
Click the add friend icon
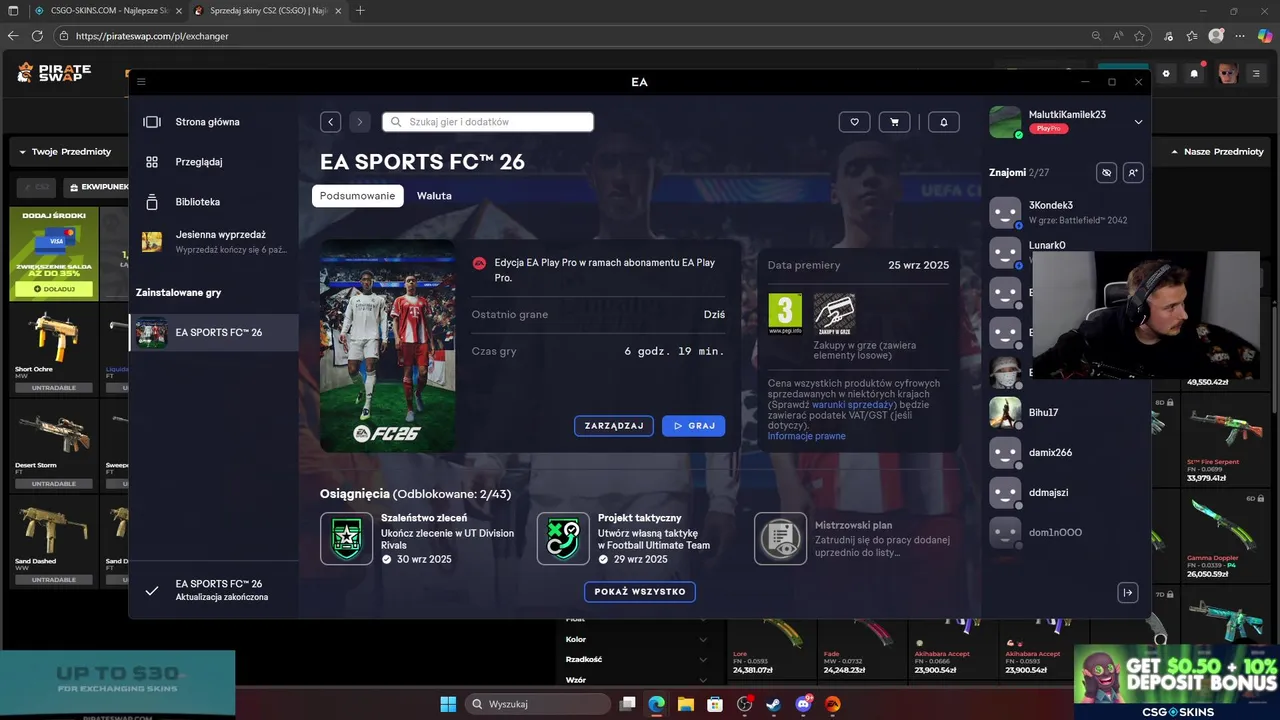[x=1133, y=173]
